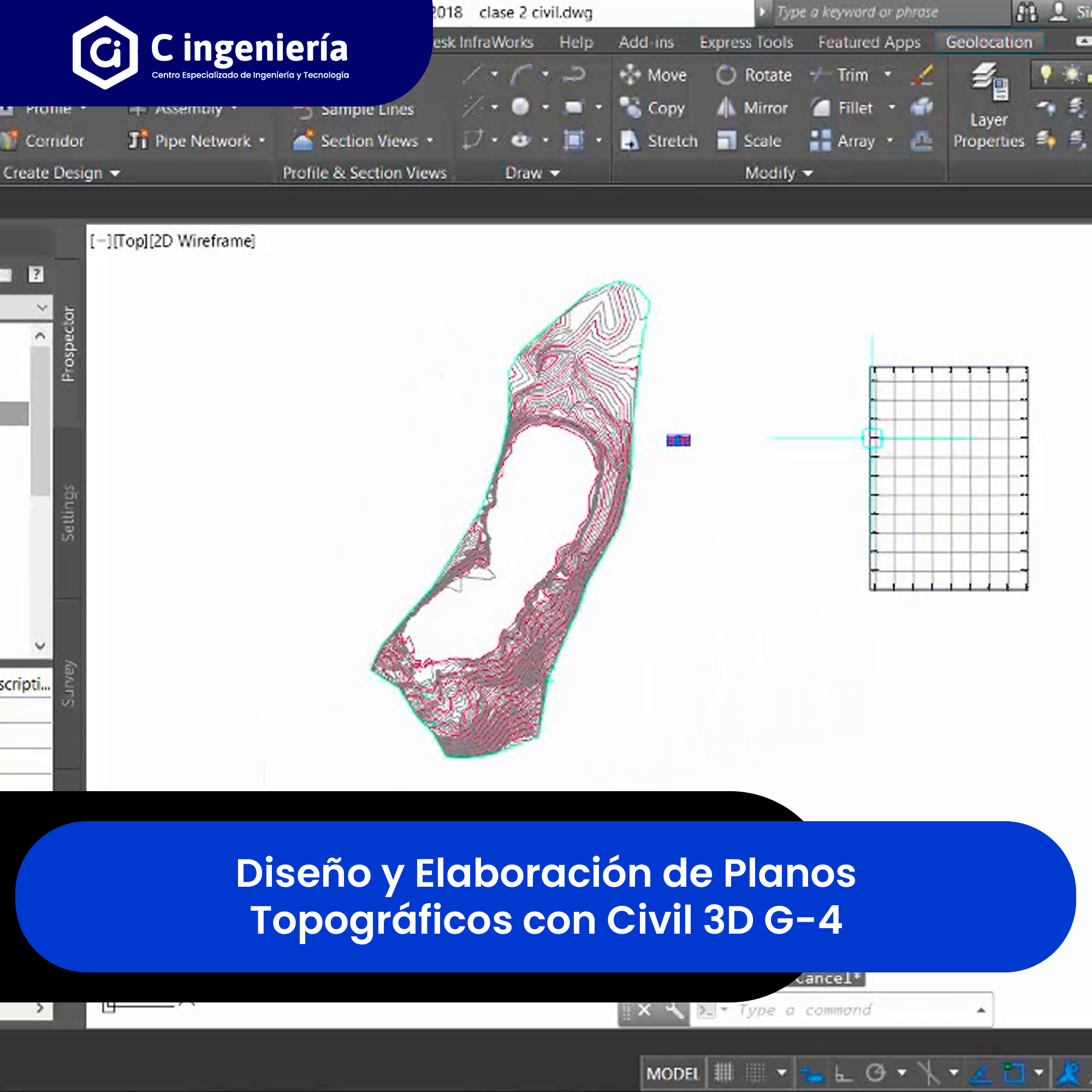Click the search binoculars icon

pyautogui.click(x=1026, y=12)
